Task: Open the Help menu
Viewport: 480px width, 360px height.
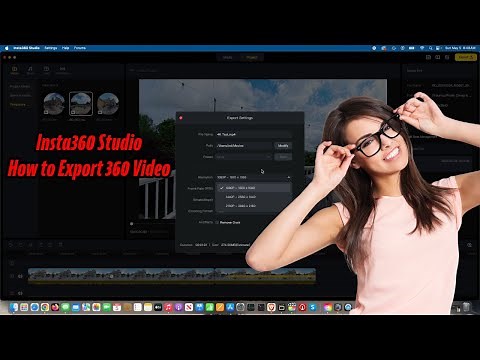Action: click(66, 48)
